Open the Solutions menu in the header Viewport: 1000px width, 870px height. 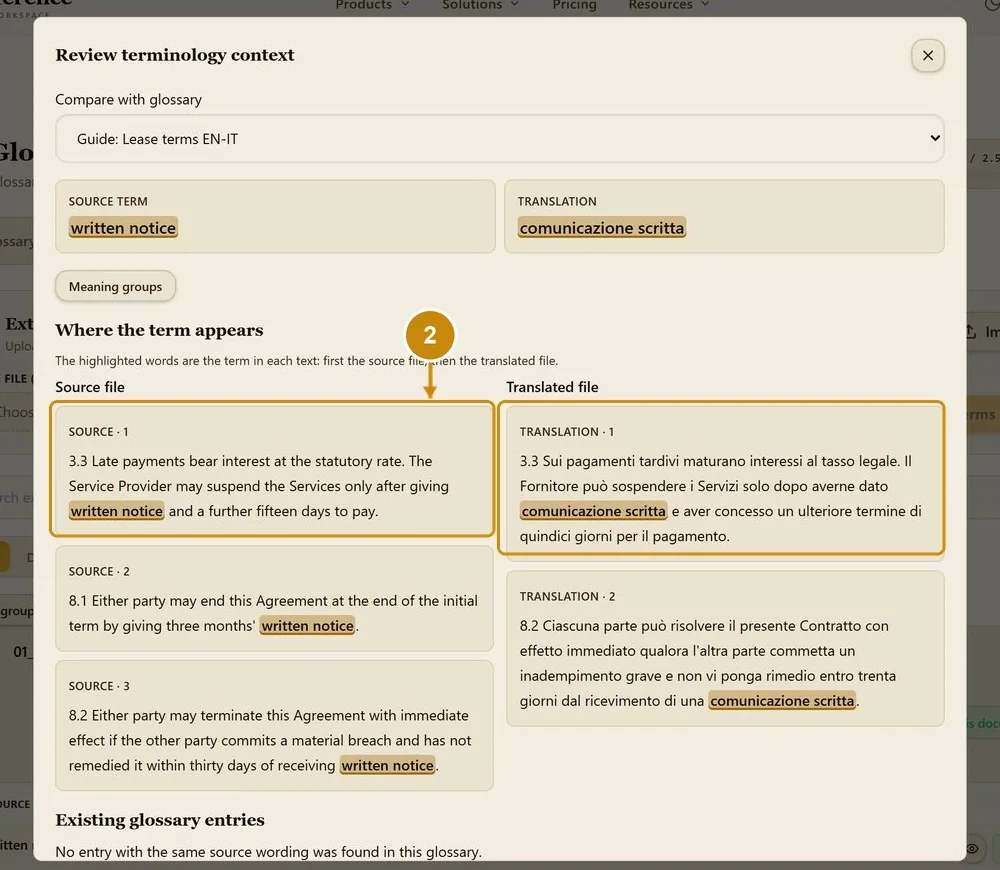pyautogui.click(x=480, y=5)
